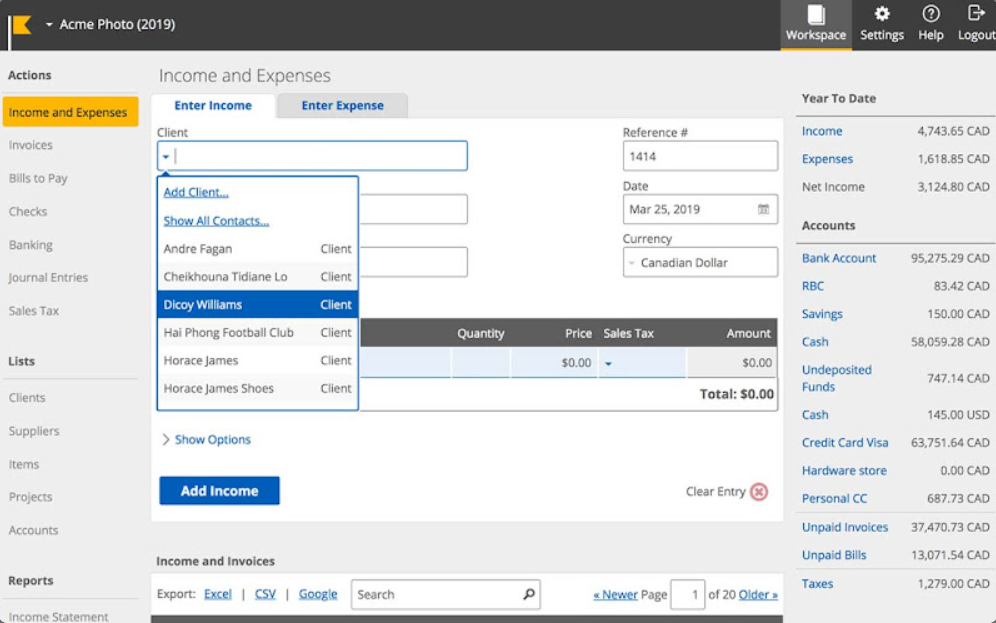Switch to the Enter Expense tab
996x623 pixels.
click(342, 106)
